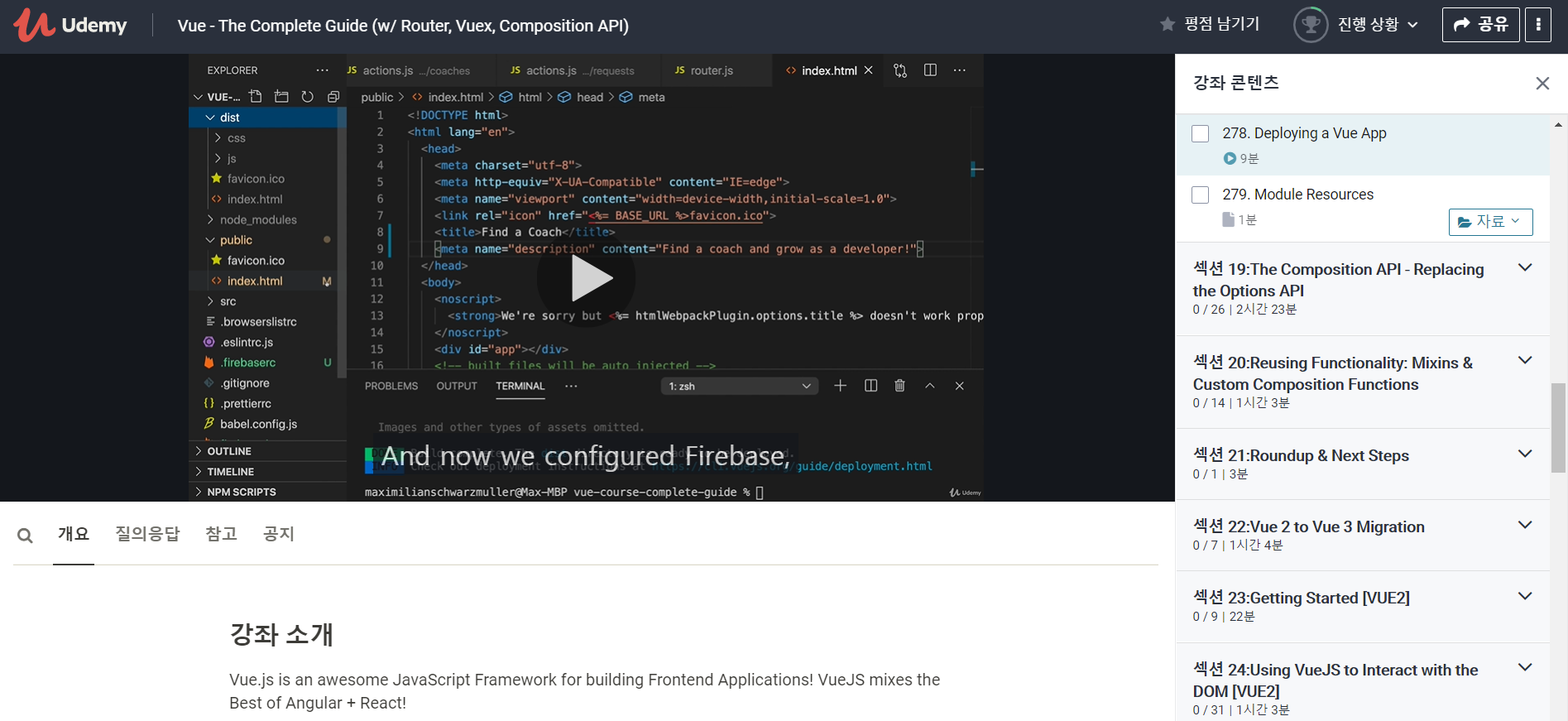Screen dimensions: 1568x721
Task: Click 평점 남기기 rating link
Action: click(1221, 25)
